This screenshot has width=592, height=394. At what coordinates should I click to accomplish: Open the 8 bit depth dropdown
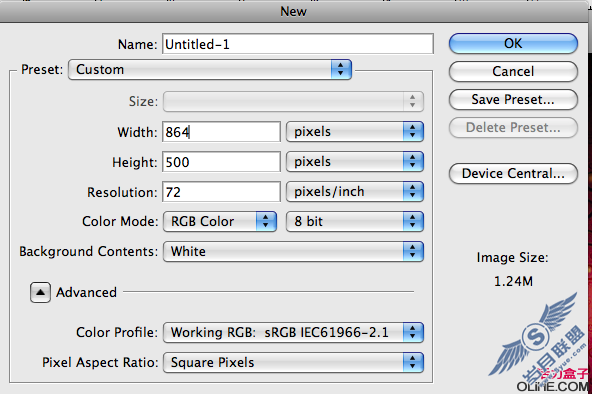click(355, 222)
